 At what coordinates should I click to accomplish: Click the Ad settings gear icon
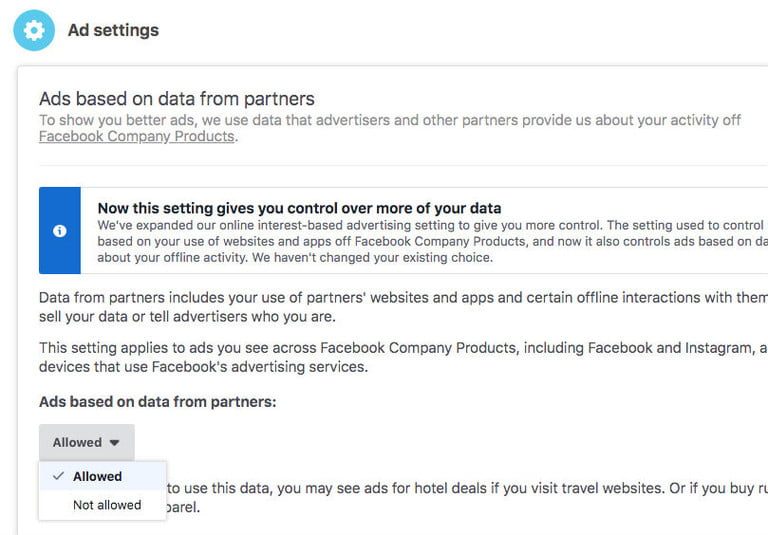click(34, 30)
